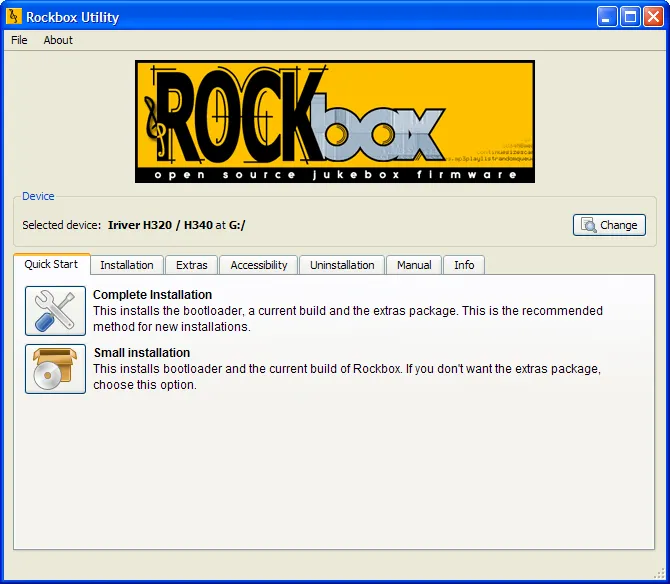Open the File menu
This screenshot has height=584, width=670.
[x=19, y=40]
